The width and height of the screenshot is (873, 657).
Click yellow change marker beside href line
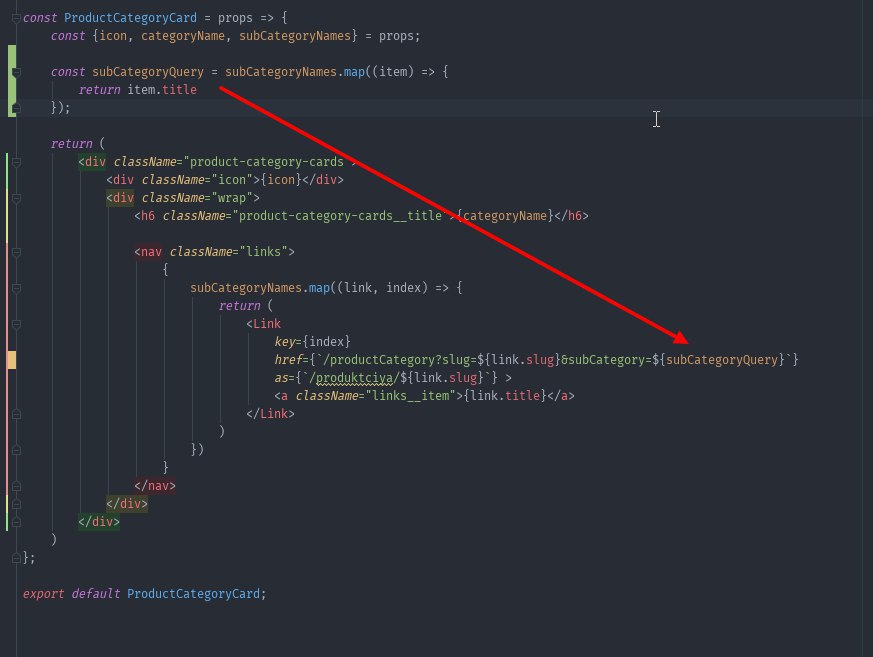click(x=11, y=360)
